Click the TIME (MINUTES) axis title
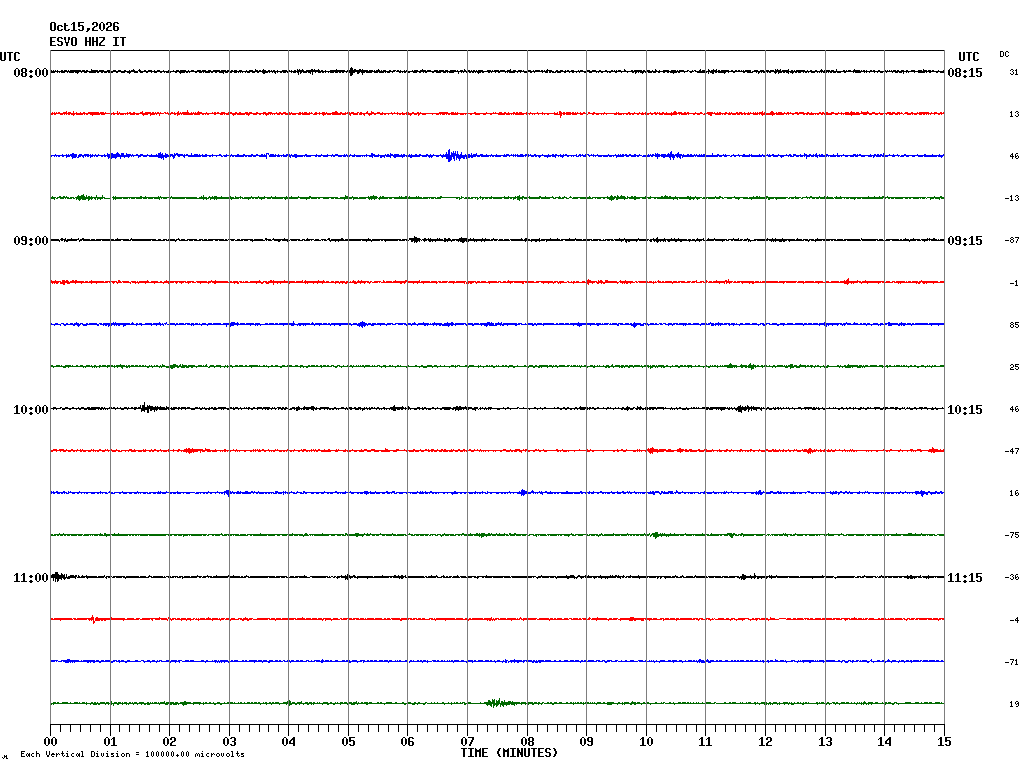Viewport: 1024px width, 768px height. coord(509,753)
